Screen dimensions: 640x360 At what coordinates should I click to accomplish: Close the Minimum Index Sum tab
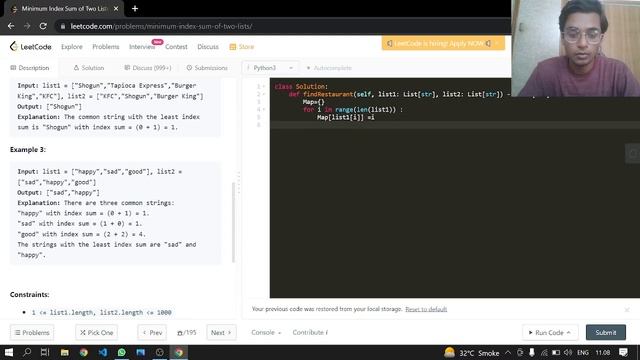click(116, 9)
